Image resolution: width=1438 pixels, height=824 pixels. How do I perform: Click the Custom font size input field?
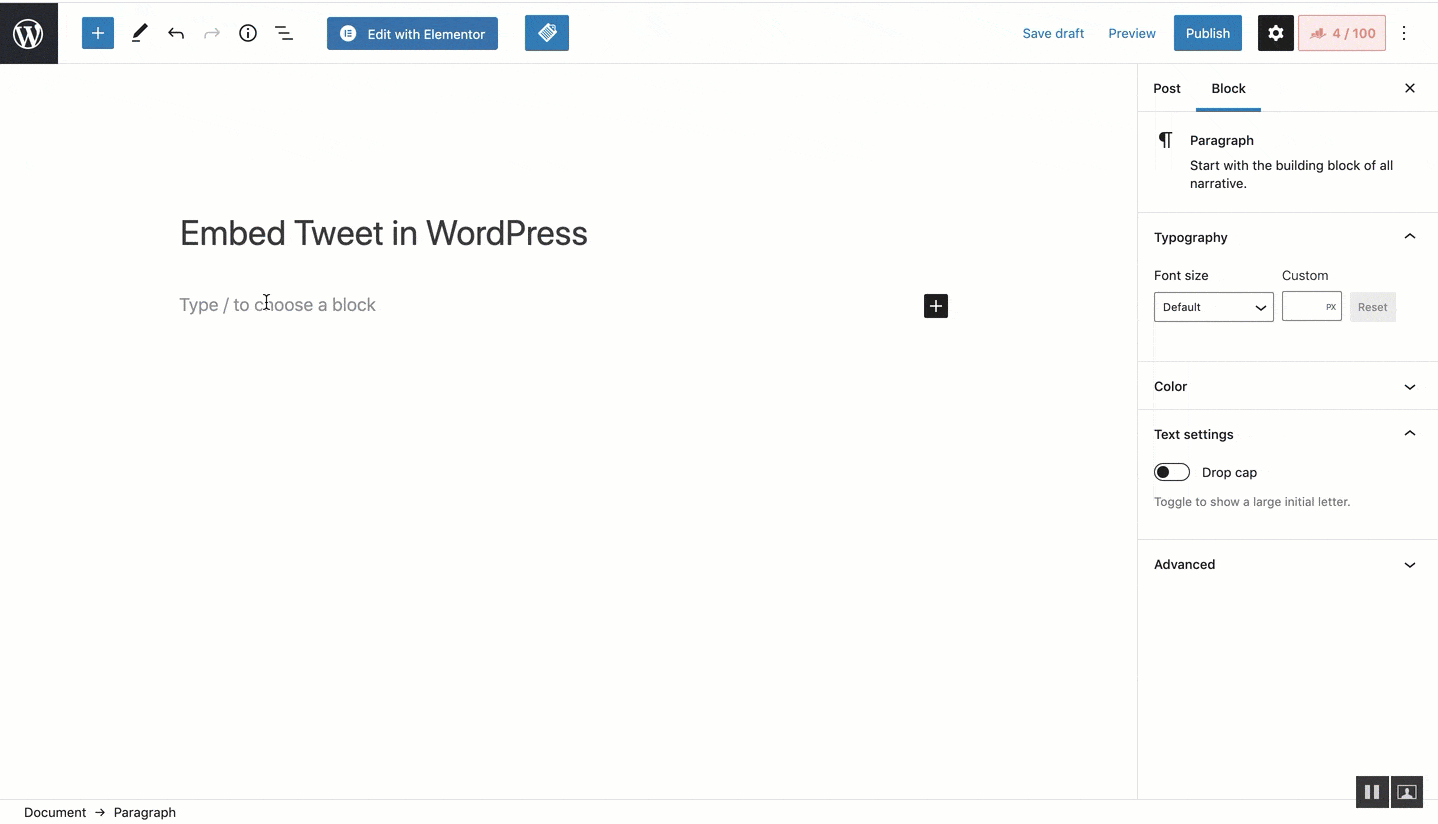[x=1304, y=307]
